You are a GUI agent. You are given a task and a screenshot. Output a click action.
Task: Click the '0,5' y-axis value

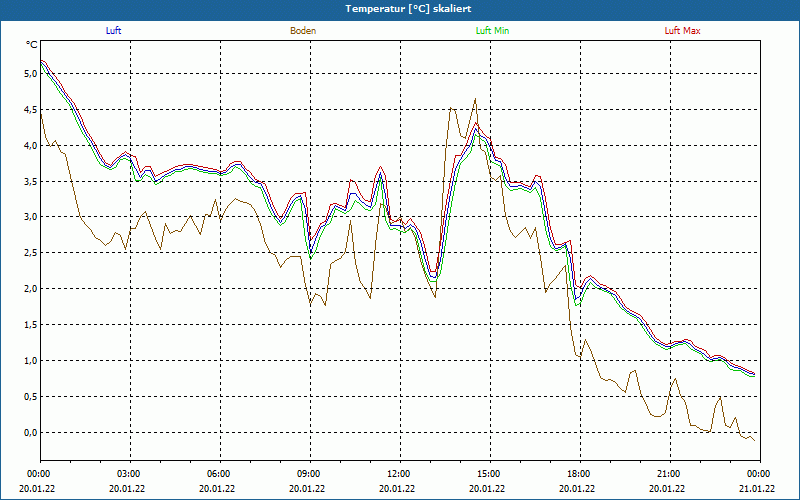tap(31, 396)
